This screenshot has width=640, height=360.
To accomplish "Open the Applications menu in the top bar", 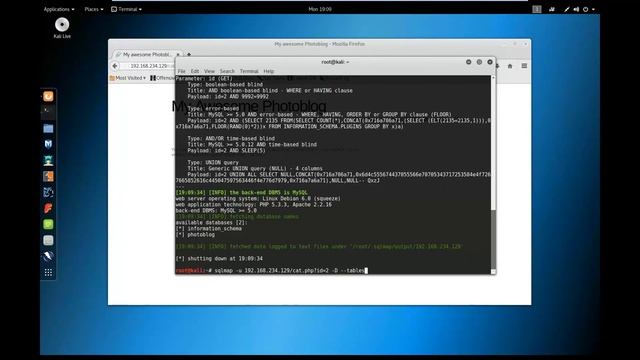I will pos(59,9).
